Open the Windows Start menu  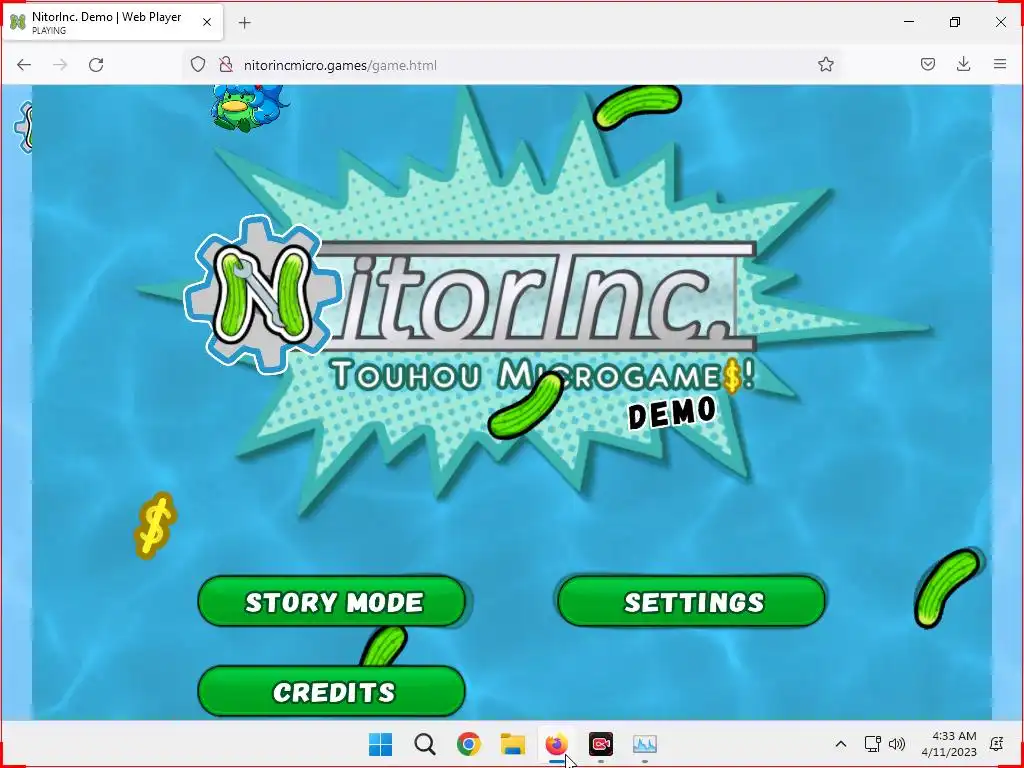(380, 744)
